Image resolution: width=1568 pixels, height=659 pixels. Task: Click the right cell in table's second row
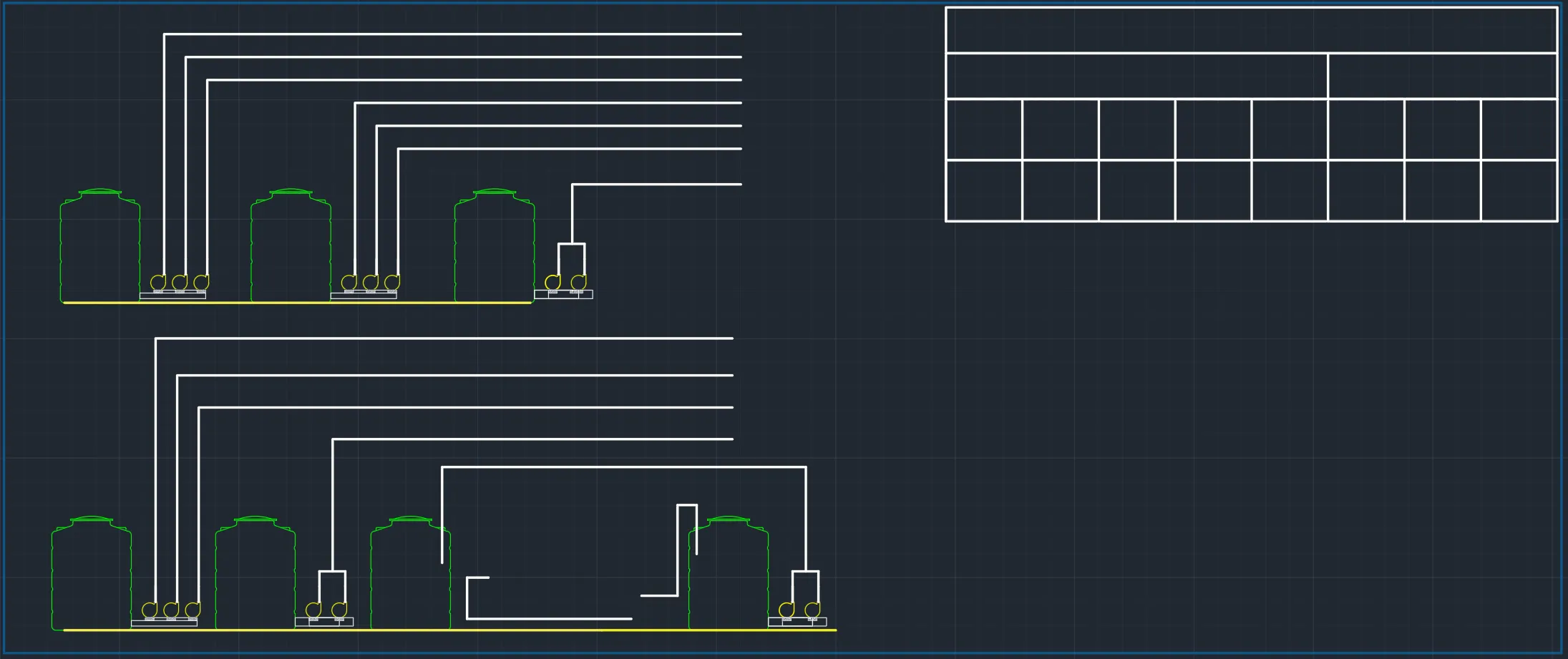pos(1443,76)
